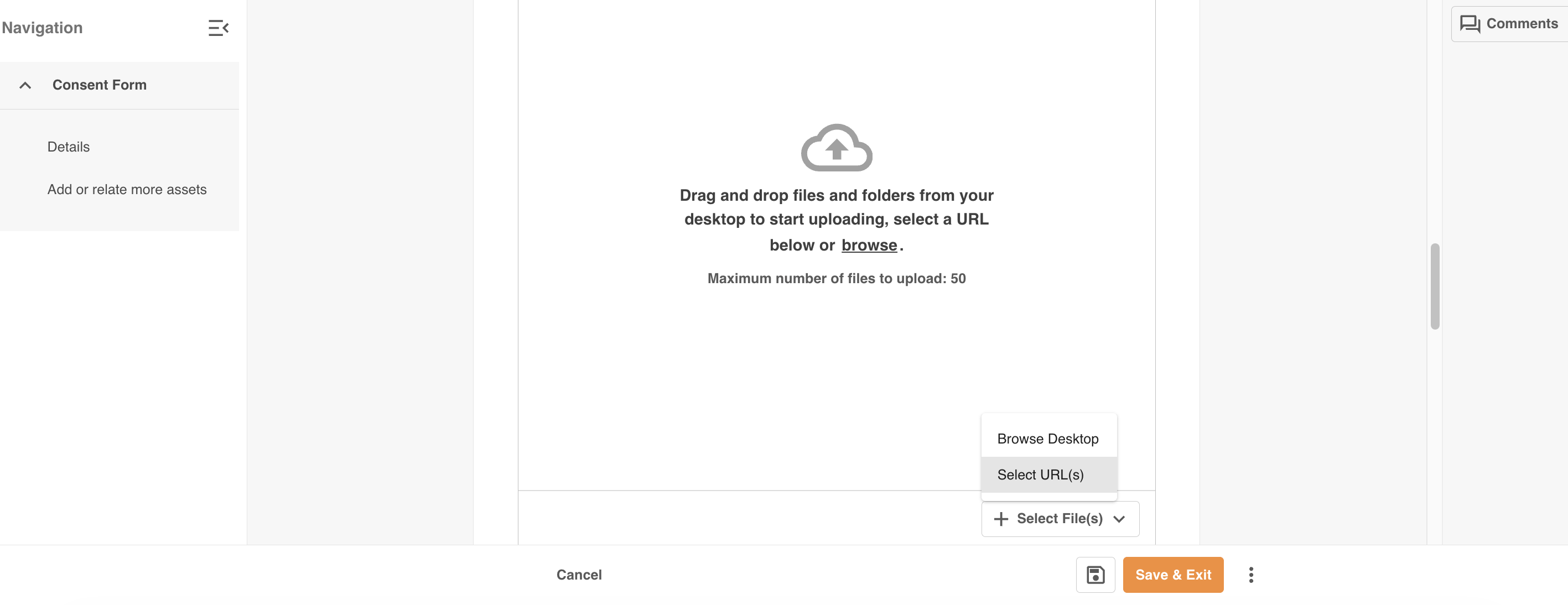Choose Browse Desktop from the menu

coord(1048,438)
